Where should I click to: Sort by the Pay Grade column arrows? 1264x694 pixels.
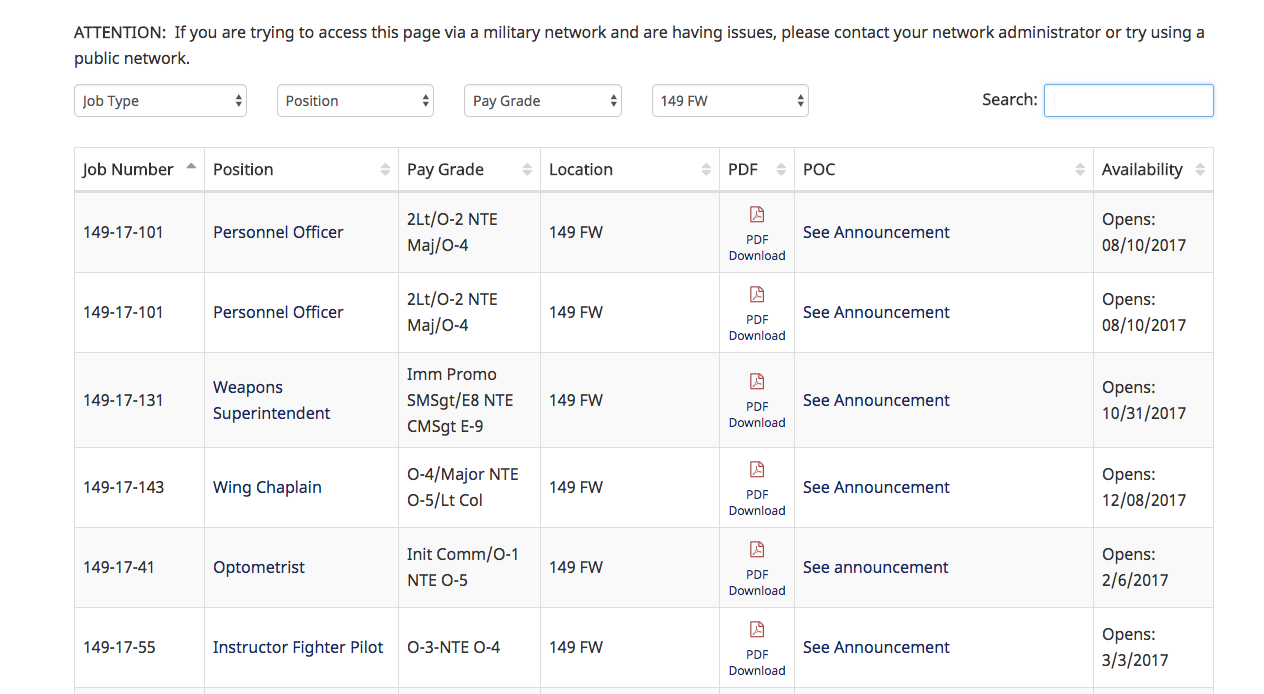(527, 170)
